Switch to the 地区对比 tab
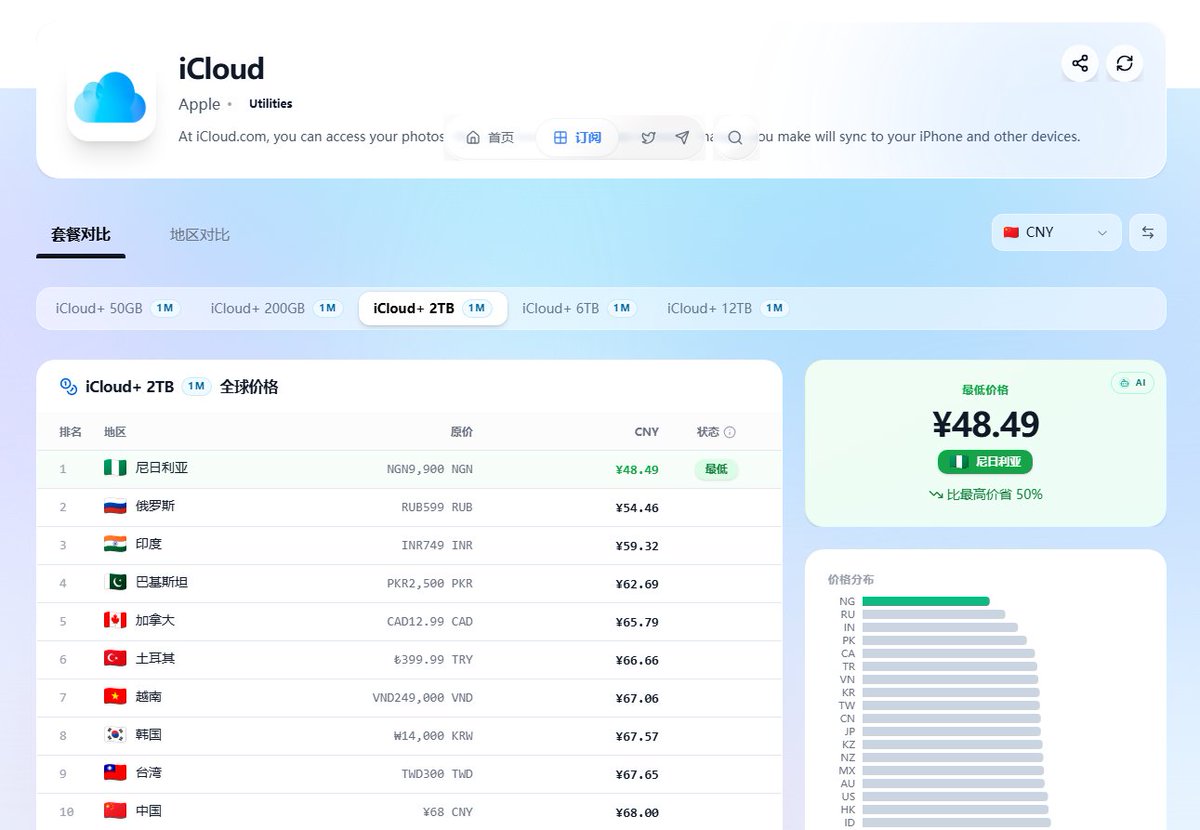1200x830 pixels. [x=200, y=234]
